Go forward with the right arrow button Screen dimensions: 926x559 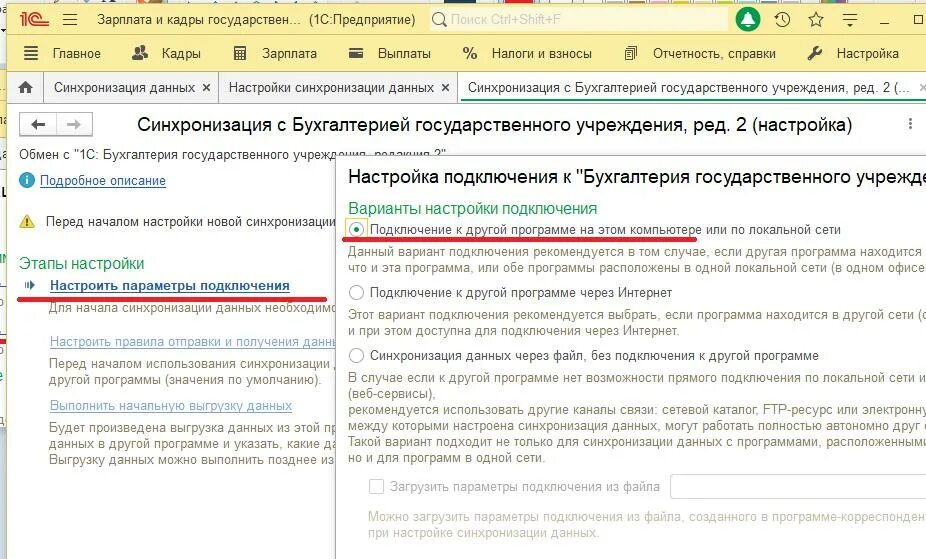click(x=74, y=125)
